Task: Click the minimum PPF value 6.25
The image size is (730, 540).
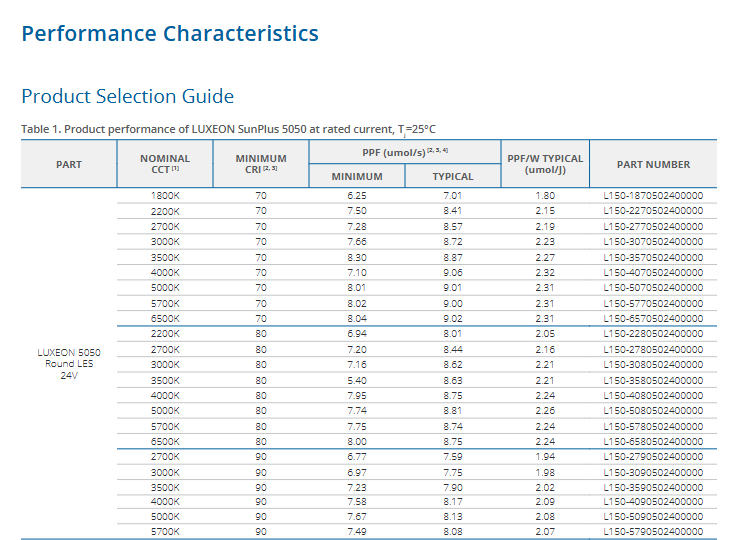Action: (x=357, y=196)
